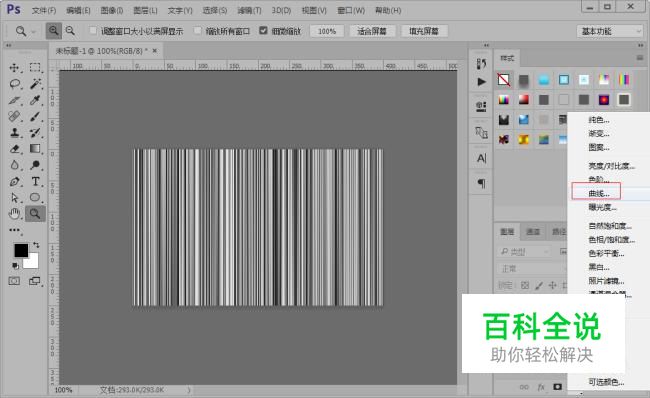The height and width of the screenshot is (398, 650).
Task: Close the 未标题-1 document tab
Action: (x=155, y=51)
